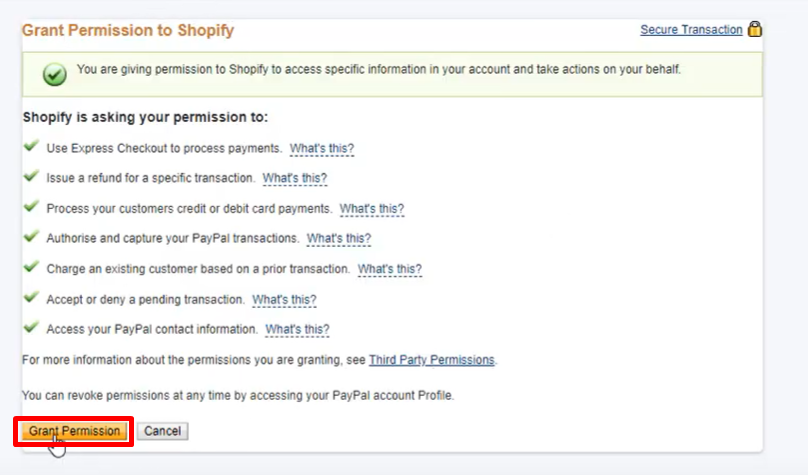Viewport: 808px width, 475px height.
Task: Follow the Third Party Permissions link
Action: [432, 359]
